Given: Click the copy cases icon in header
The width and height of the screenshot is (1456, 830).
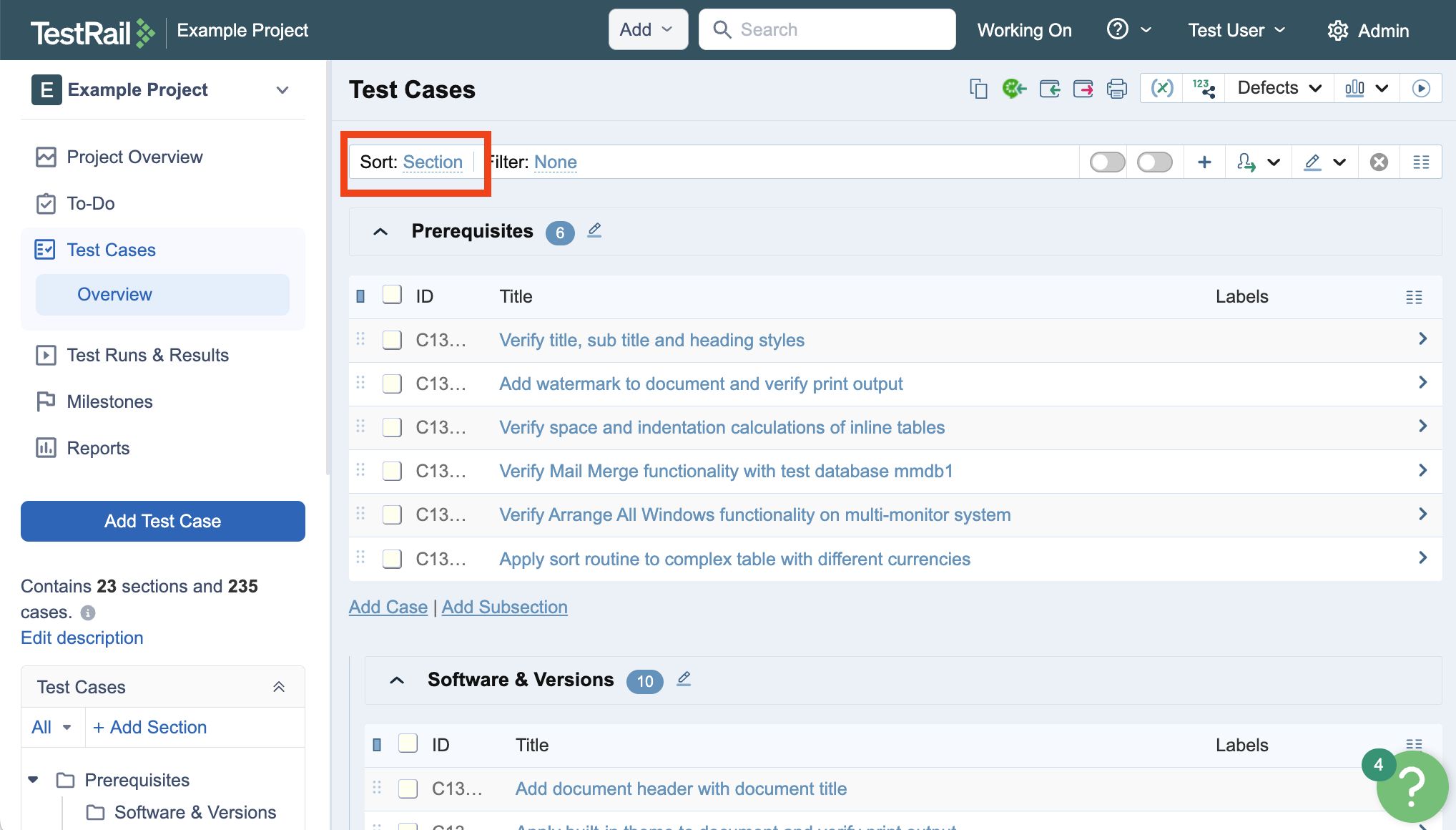Looking at the screenshot, I should click(978, 89).
